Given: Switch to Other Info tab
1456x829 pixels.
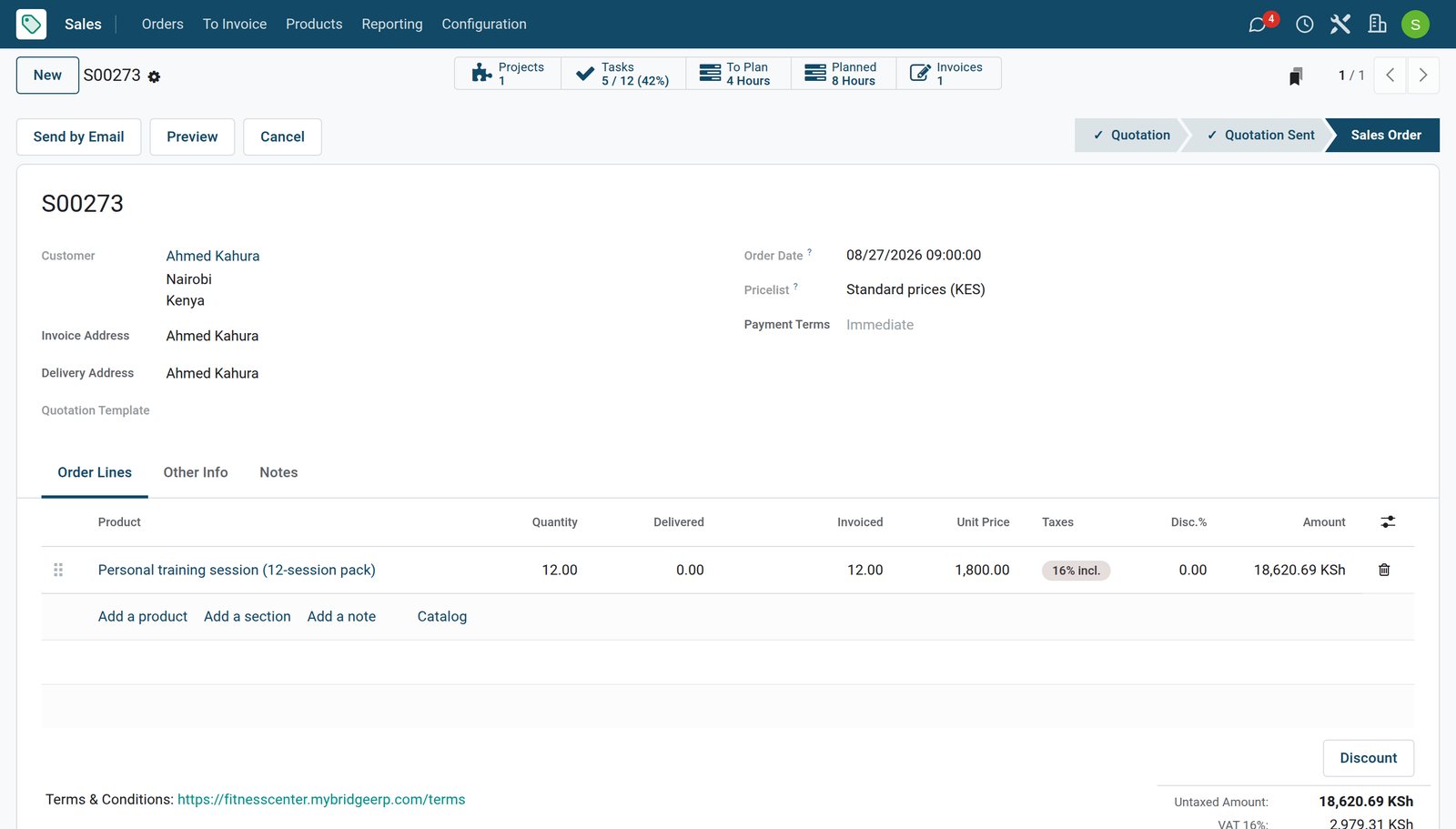Looking at the screenshot, I should [196, 472].
